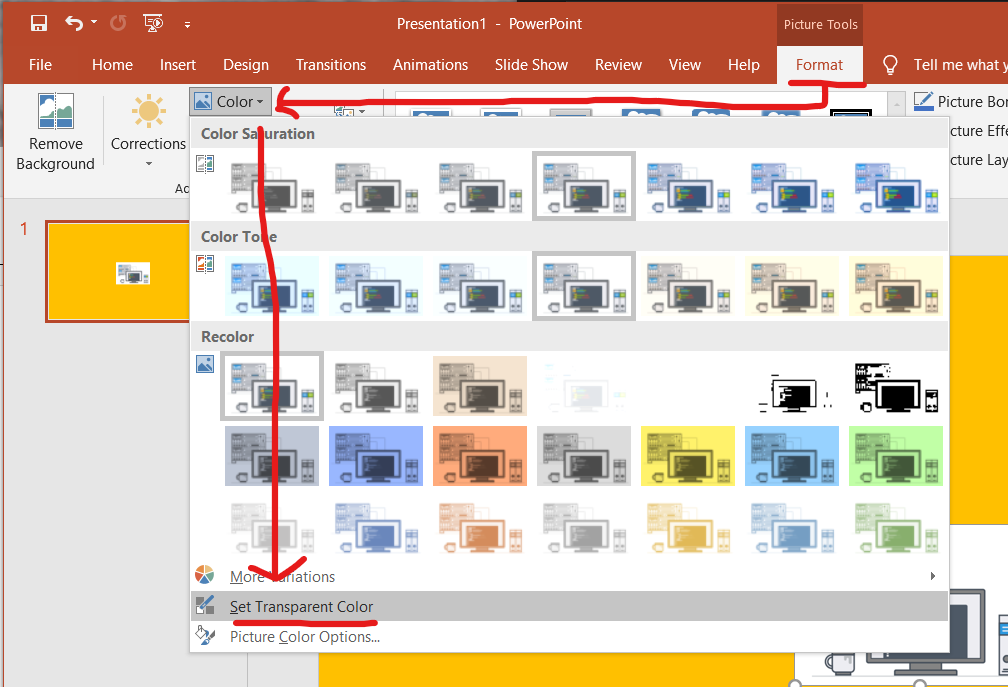This screenshot has height=687, width=1008.
Task: Apply the last black-and-white recolor in the first Recolor row
Action: point(896,386)
